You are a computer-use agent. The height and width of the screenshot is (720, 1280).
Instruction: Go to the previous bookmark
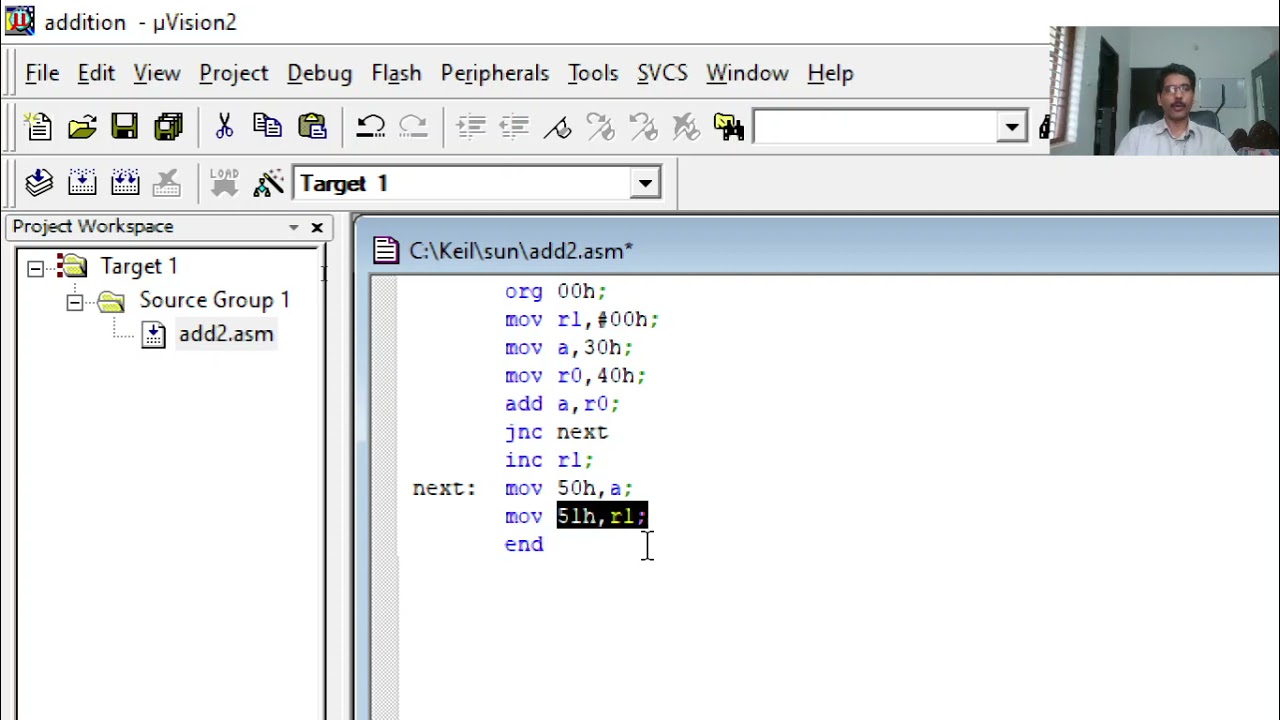coord(643,127)
